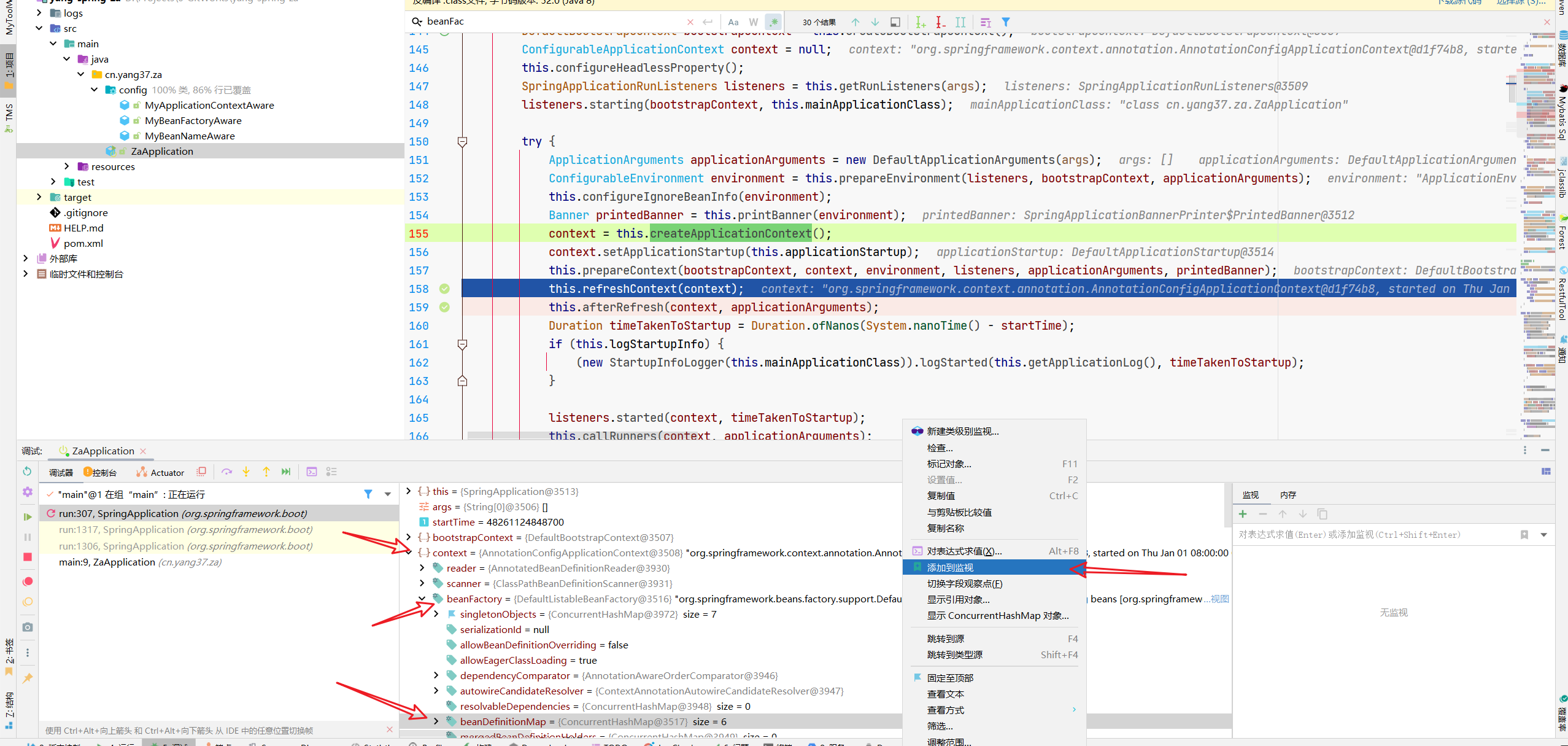Select 复制值 menu item
The height and width of the screenshot is (746, 1568).
coord(994,495)
